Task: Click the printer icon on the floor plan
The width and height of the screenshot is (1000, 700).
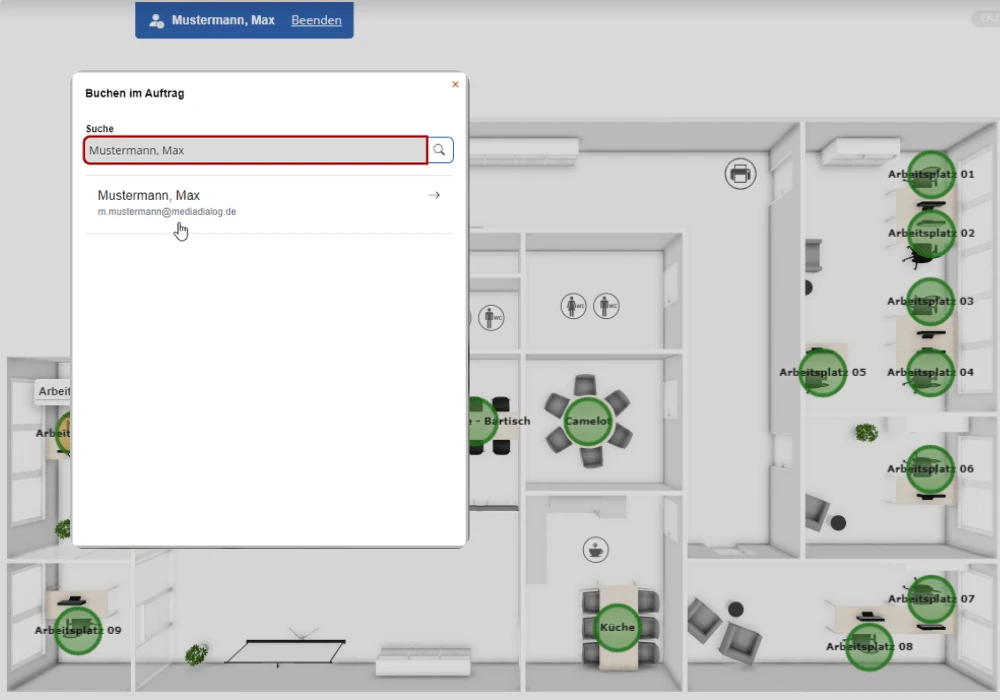Action: 740,173
